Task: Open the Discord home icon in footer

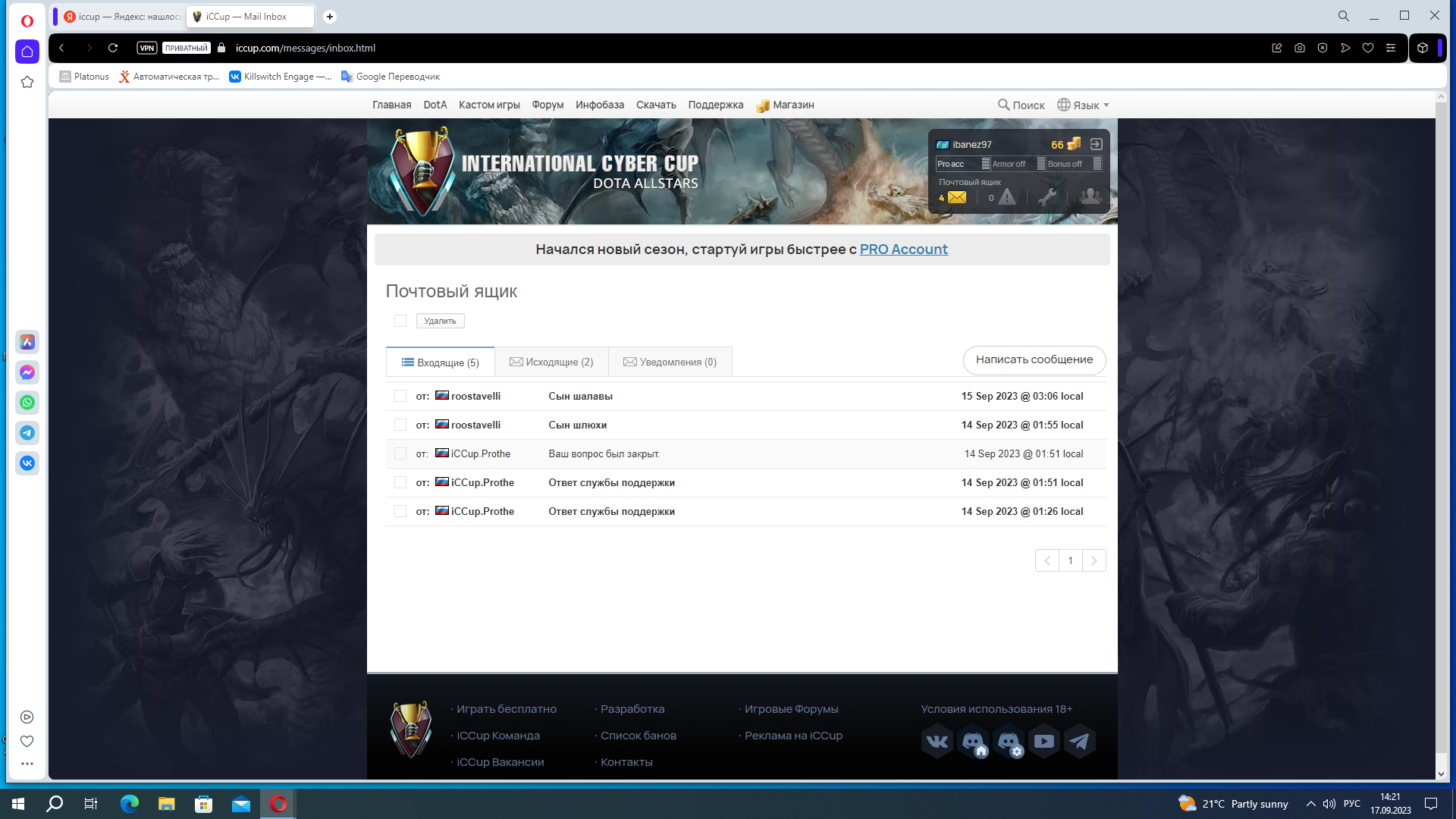Action: tap(973, 741)
